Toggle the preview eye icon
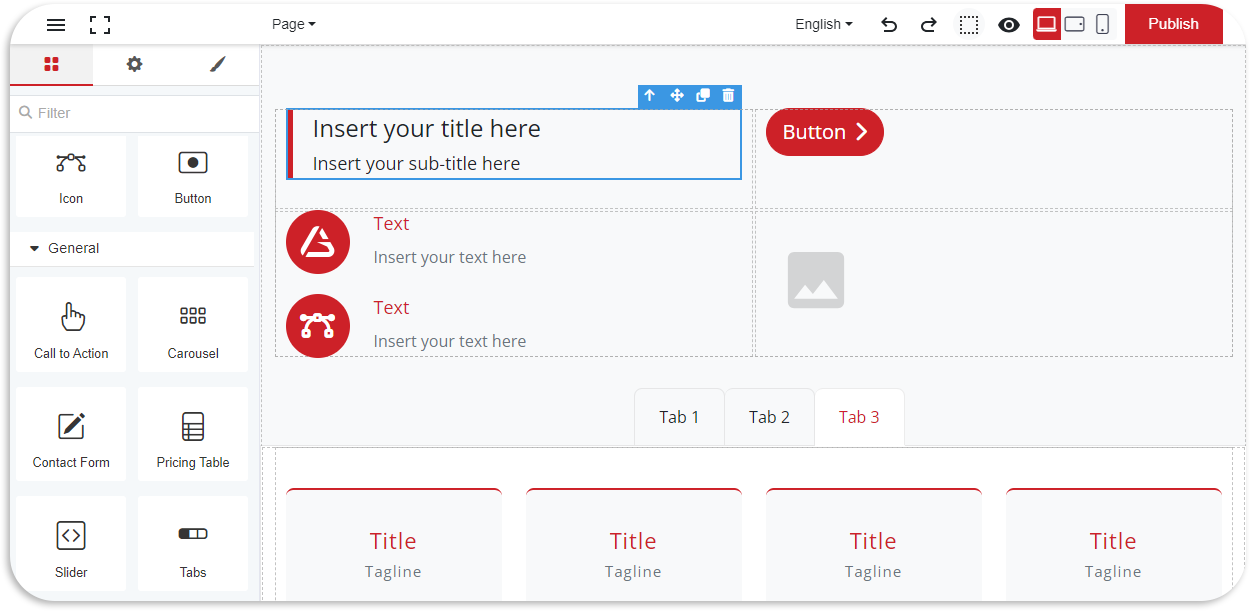The image size is (1250, 611). pyautogui.click(x=1009, y=25)
